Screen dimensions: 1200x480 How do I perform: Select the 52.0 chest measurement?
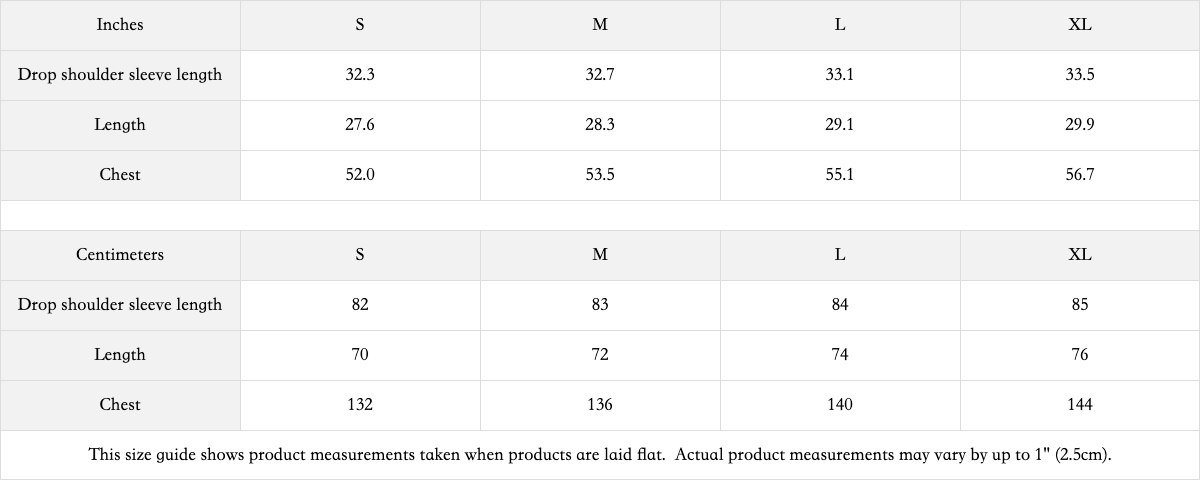(360, 175)
